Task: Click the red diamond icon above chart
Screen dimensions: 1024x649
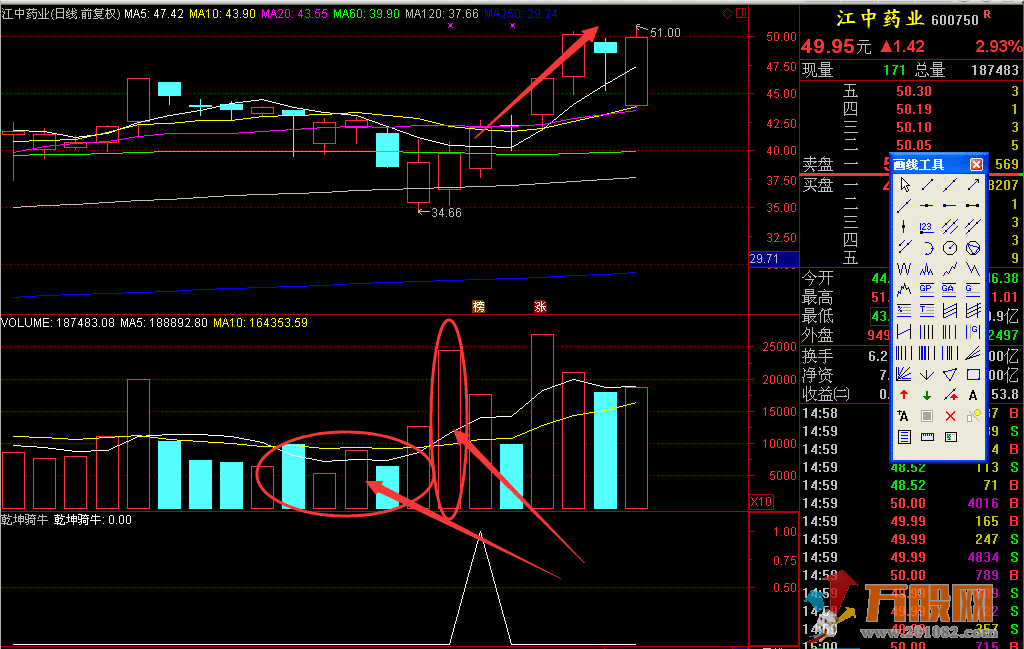Action: 728,13
